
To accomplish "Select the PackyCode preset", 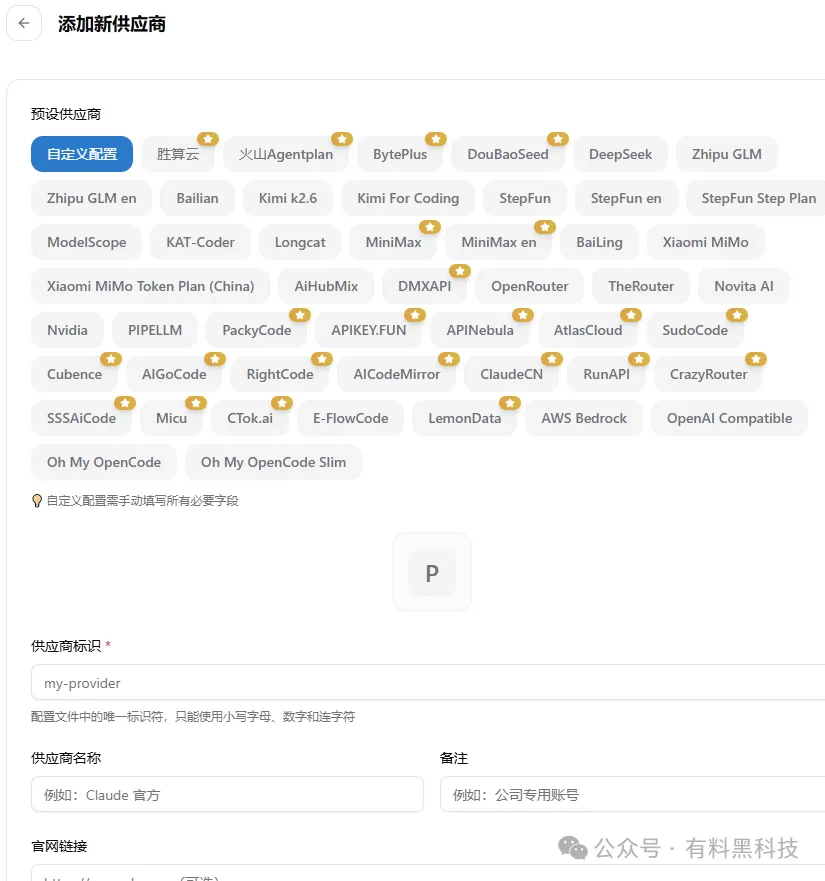I will click(257, 330).
